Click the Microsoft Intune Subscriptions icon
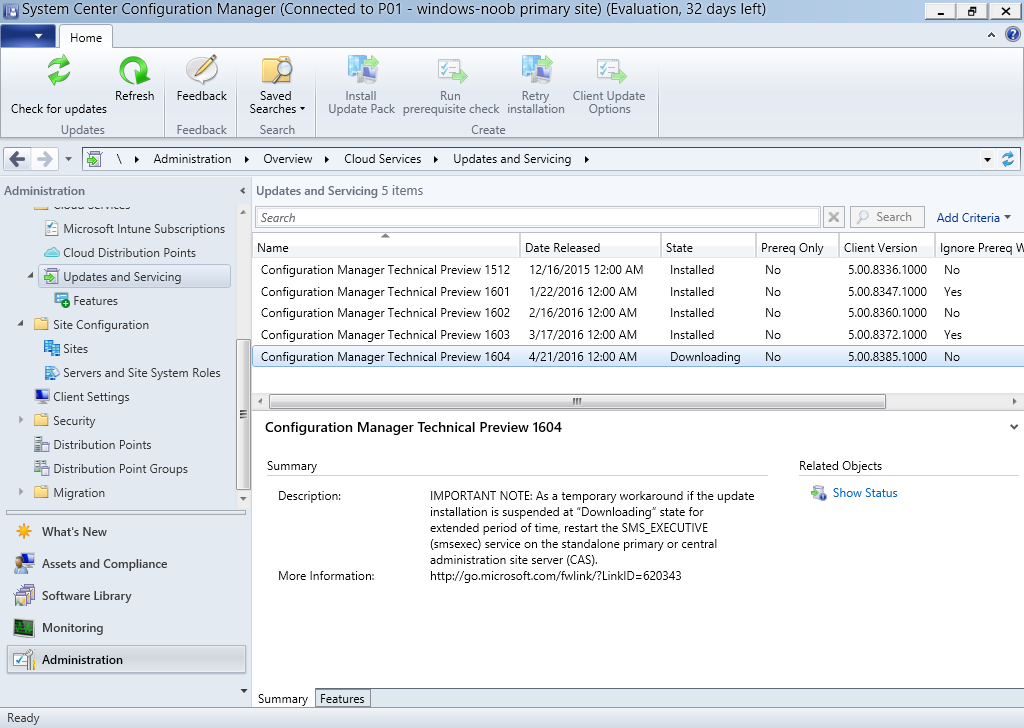1024x728 pixels. click(52, 229)
